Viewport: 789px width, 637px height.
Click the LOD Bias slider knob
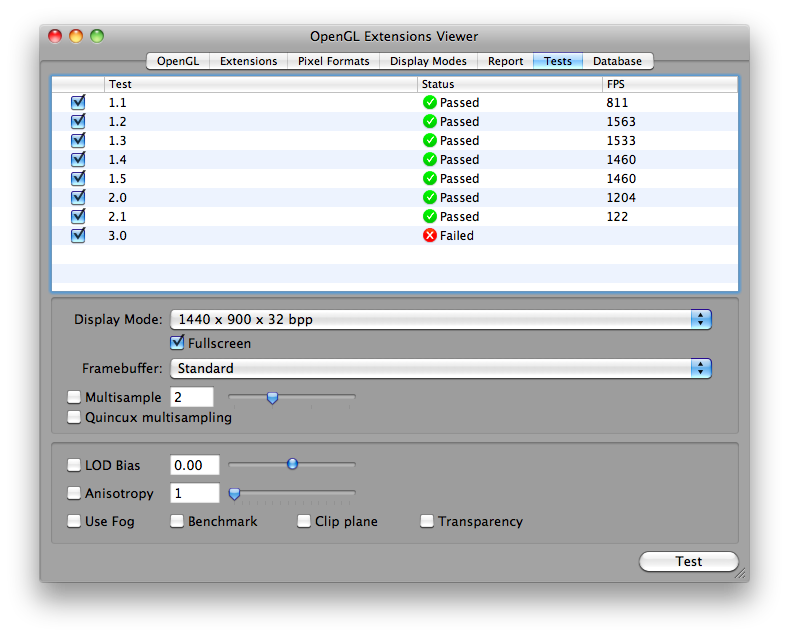point(292,464)
